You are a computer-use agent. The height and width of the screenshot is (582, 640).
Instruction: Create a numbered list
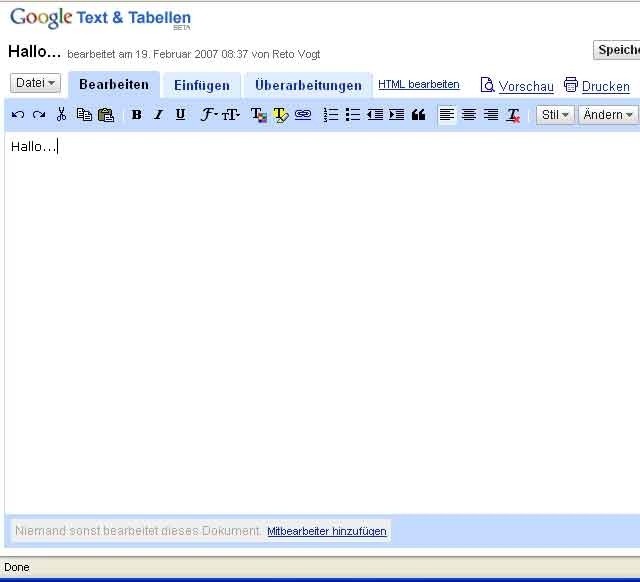click(x=331, y=115)
